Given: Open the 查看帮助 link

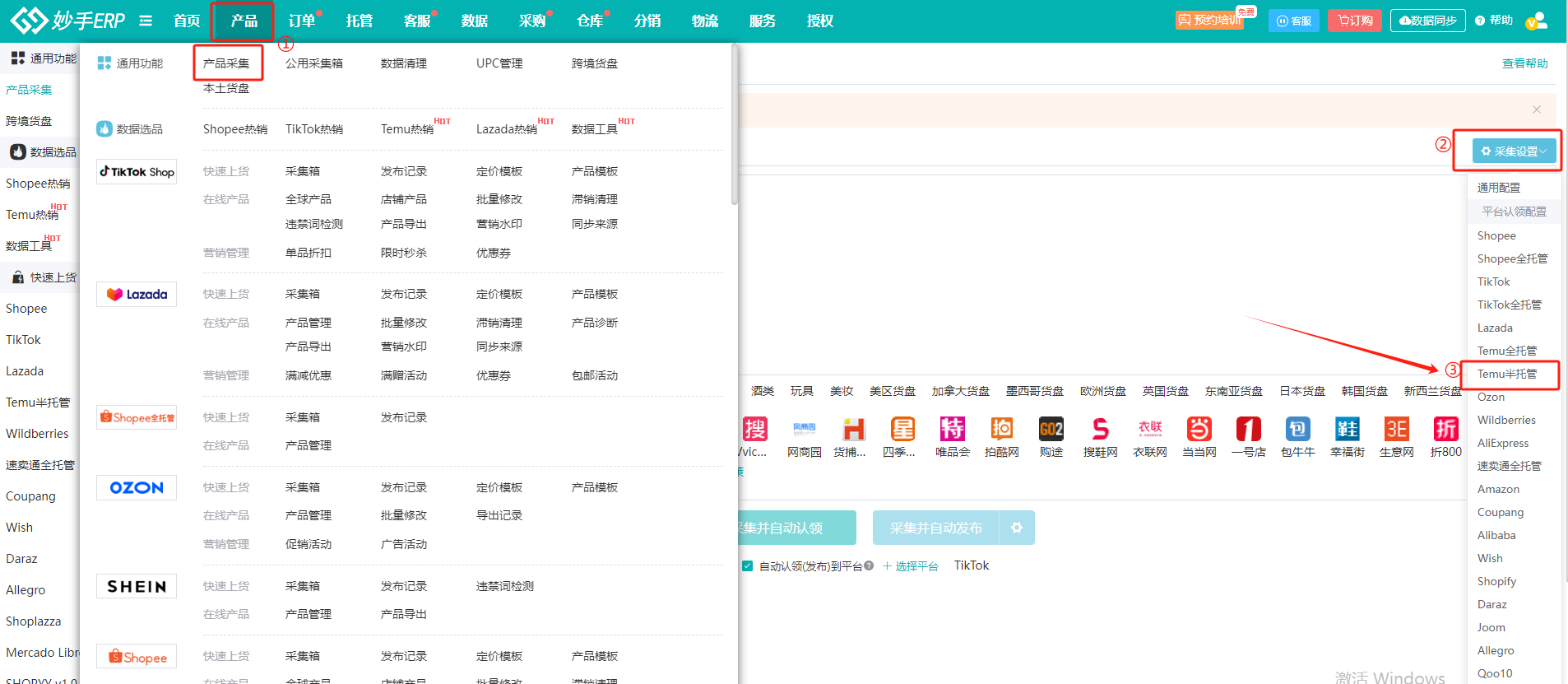Looking at the screenshot, I should point(1525,63).
